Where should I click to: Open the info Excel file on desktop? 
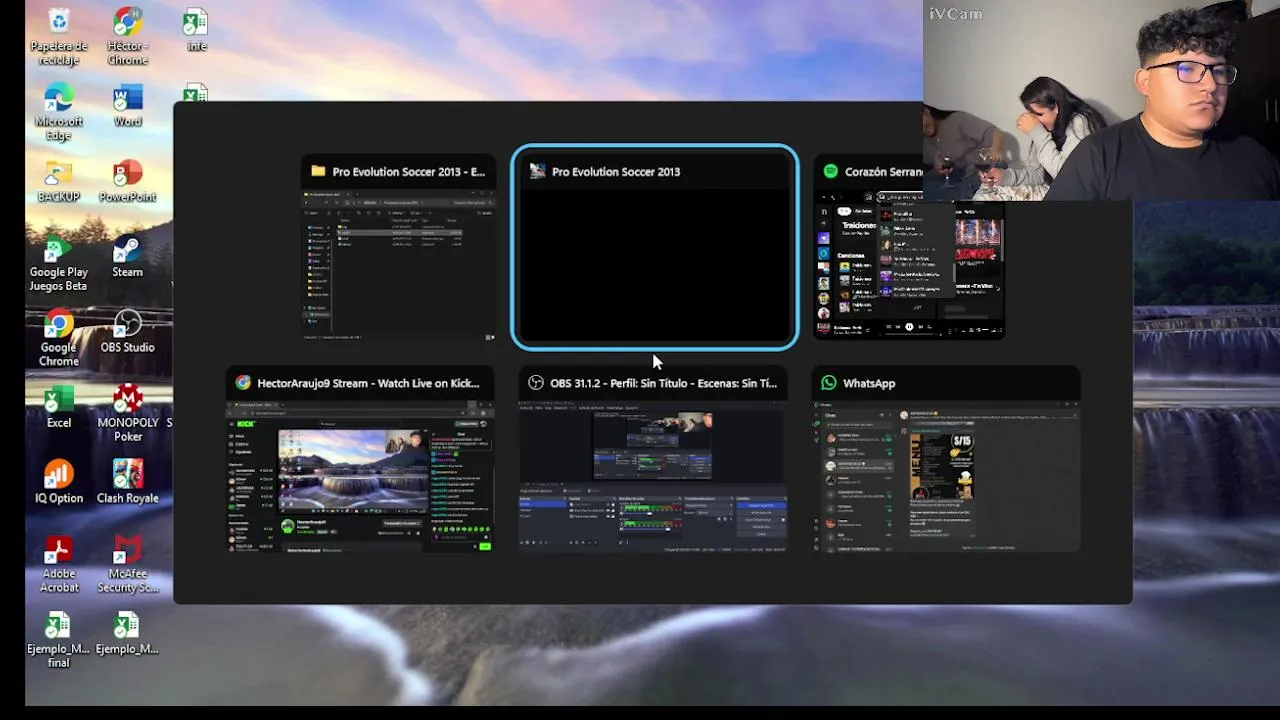[196, 31]
